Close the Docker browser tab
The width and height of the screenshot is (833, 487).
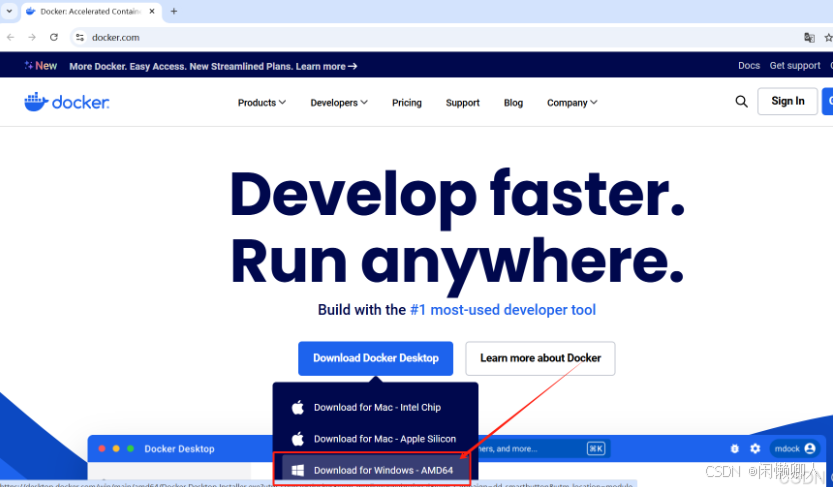point(152,11)
